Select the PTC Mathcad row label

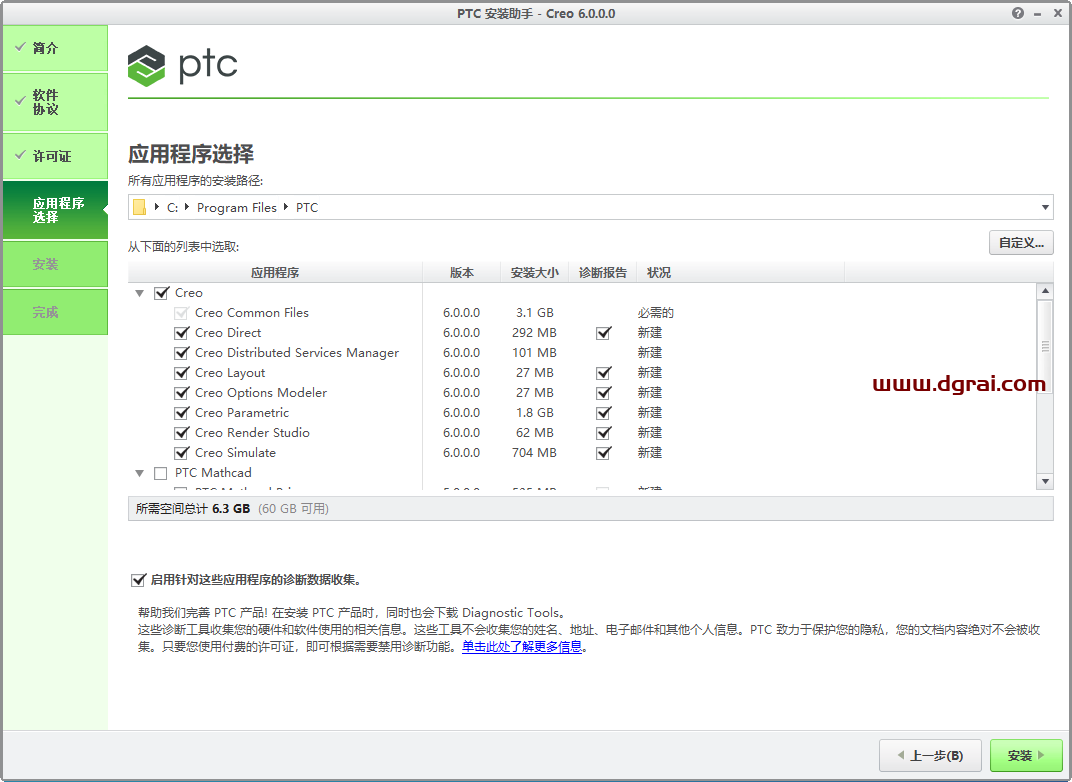[213, 473]
